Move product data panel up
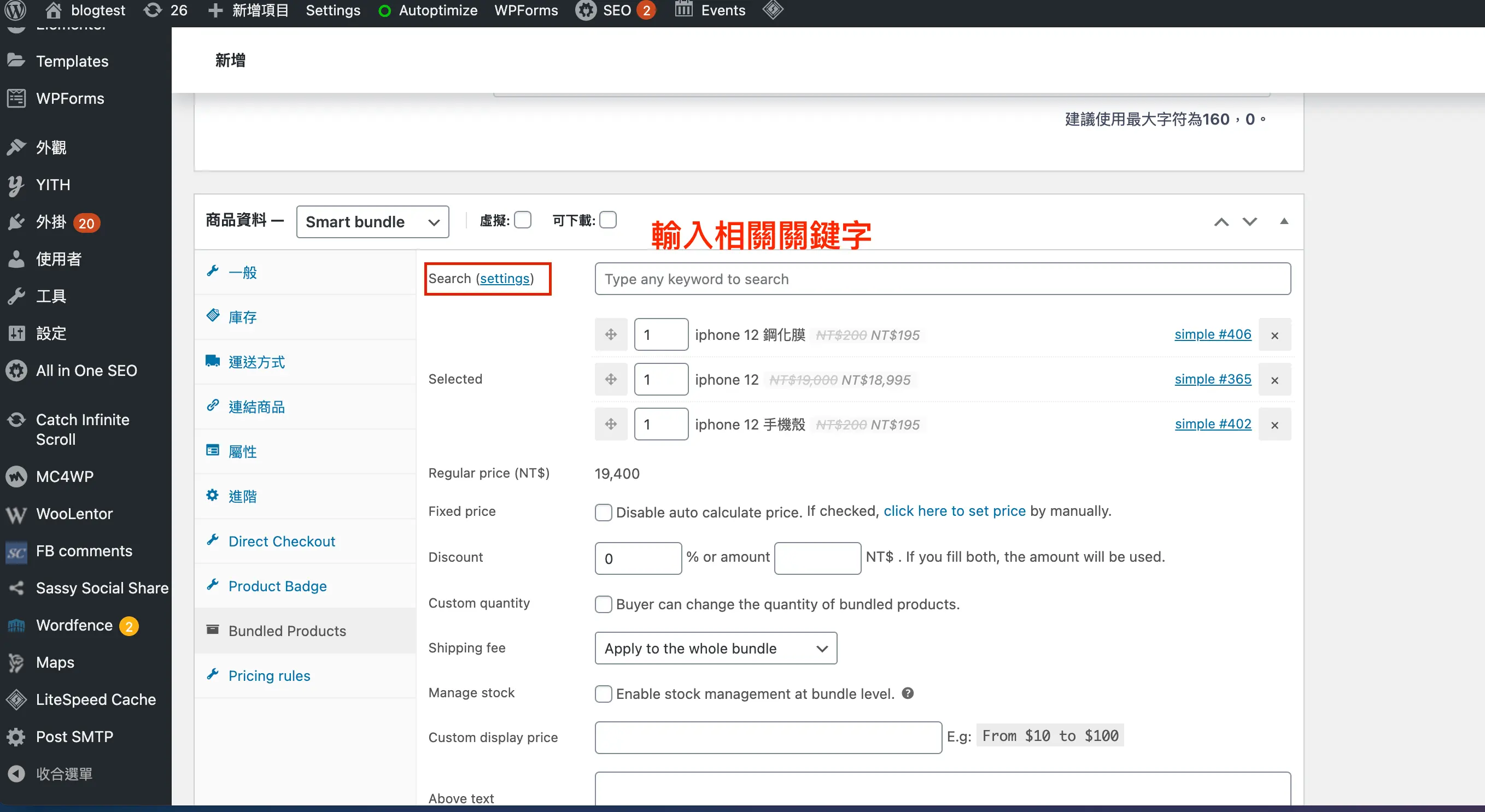Image resolution: width=1485 pixels, height=812 pixels. [x=1221, y=222]
